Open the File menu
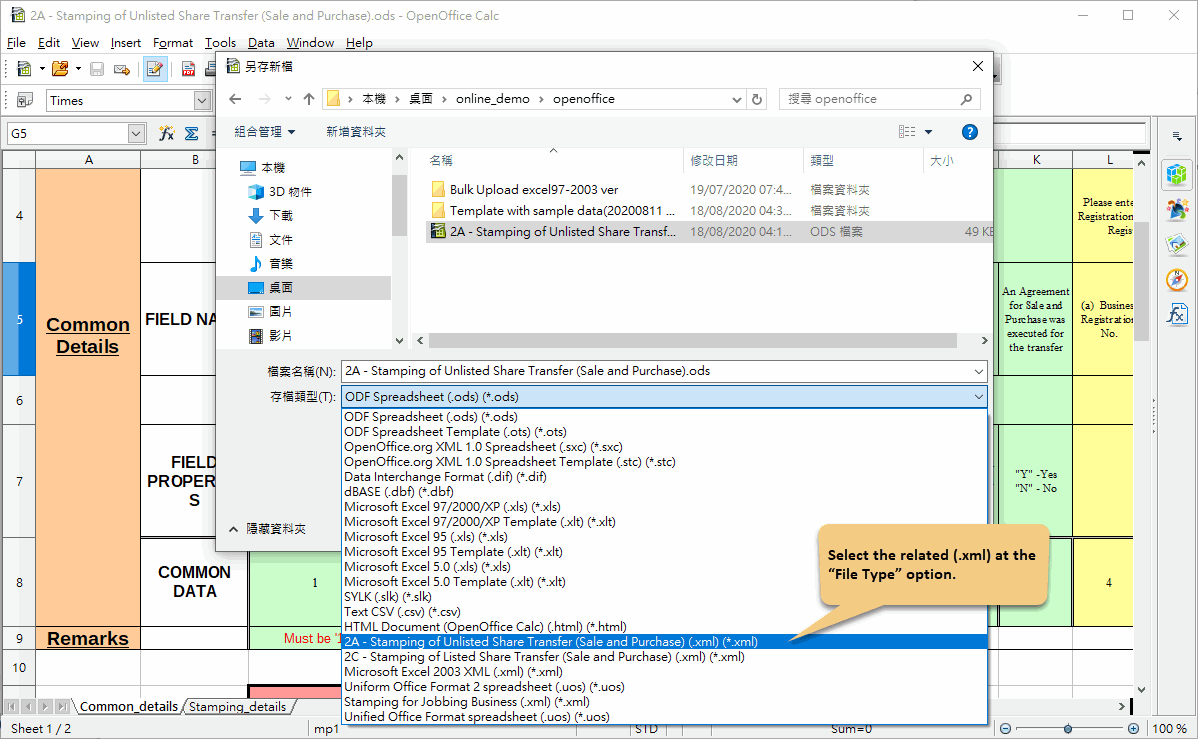This screenshot has height=739, width=1198. 16,43
